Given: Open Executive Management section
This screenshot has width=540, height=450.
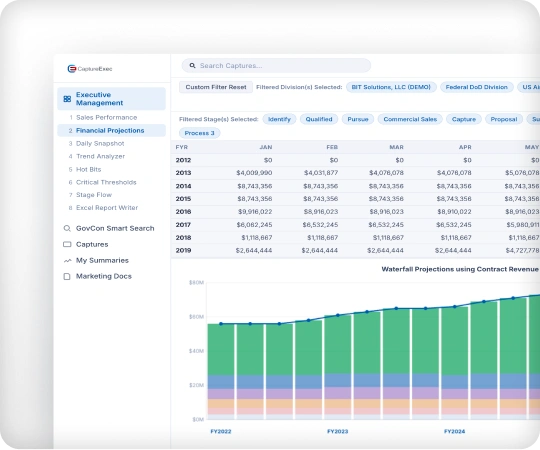Looking at the screenshot, I should coord(112,99).
